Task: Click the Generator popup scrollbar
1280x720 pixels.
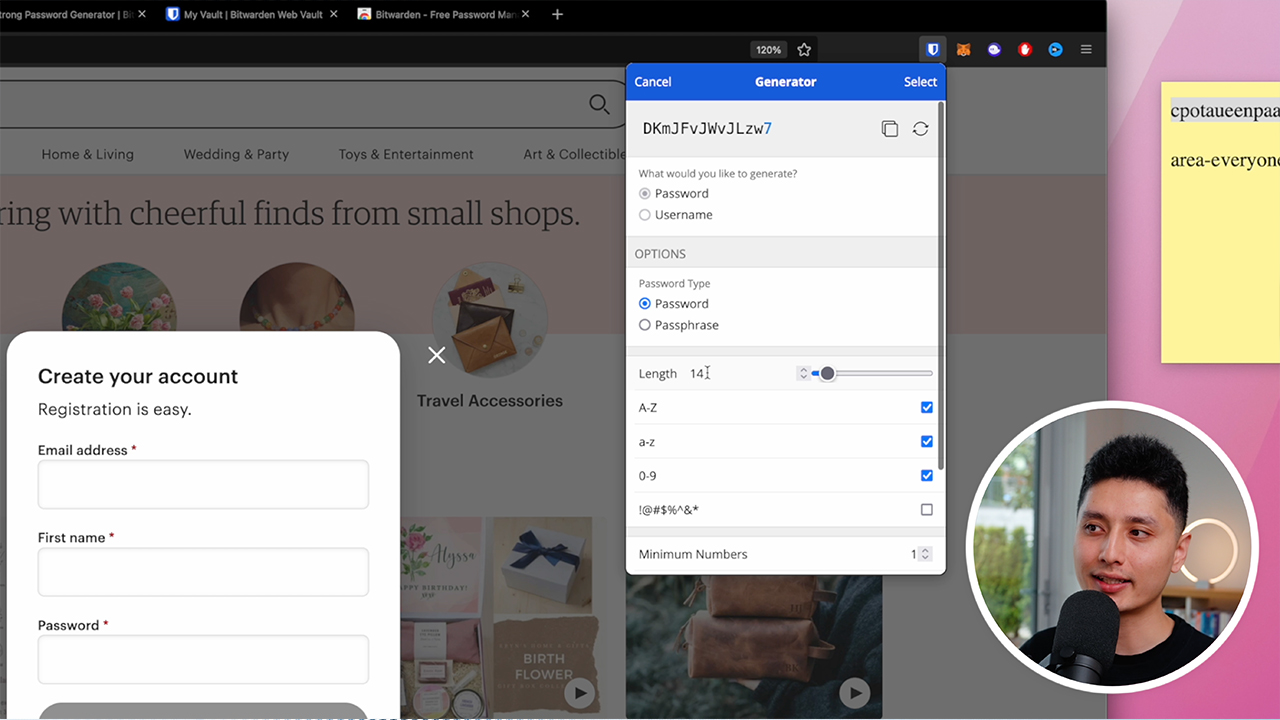Action: coord(940,285)
